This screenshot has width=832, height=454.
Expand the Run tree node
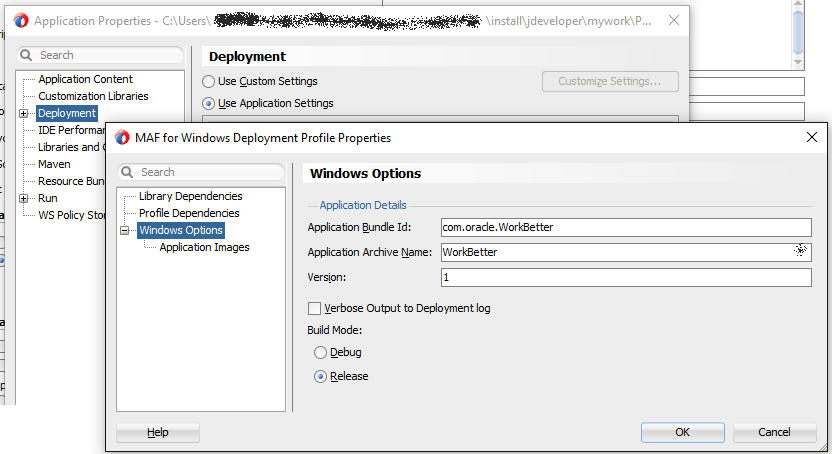(23, 198)
